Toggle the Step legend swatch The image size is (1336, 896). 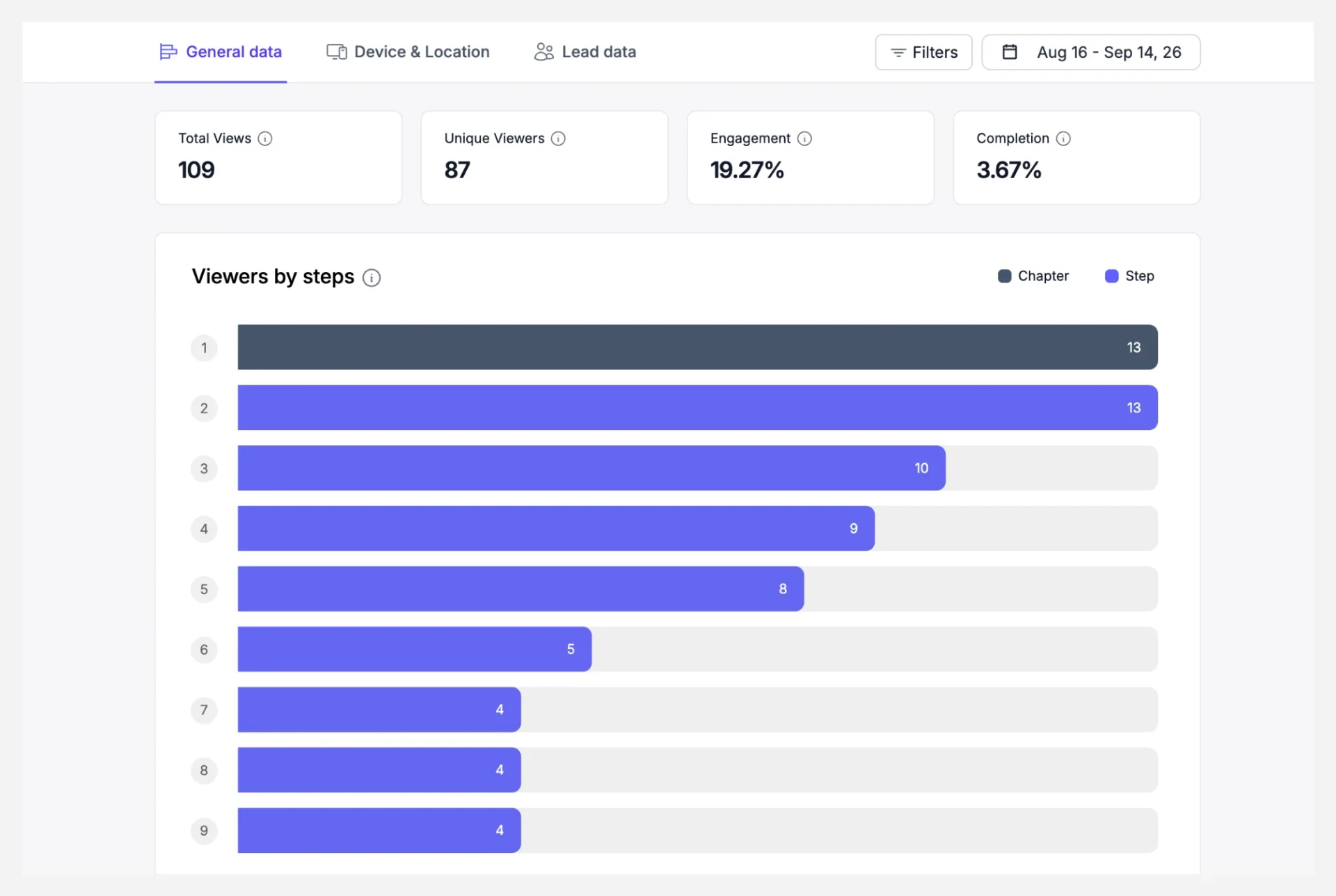(1111, 276)
